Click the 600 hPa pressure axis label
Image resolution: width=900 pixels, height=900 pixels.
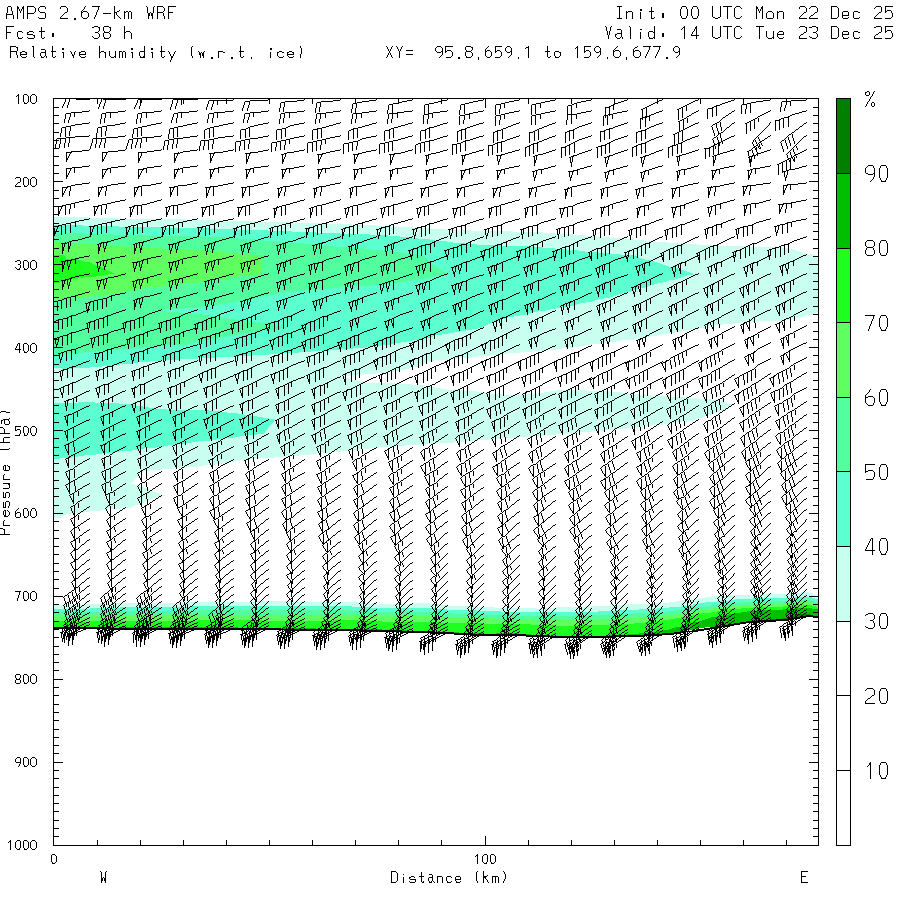point(26,514)
